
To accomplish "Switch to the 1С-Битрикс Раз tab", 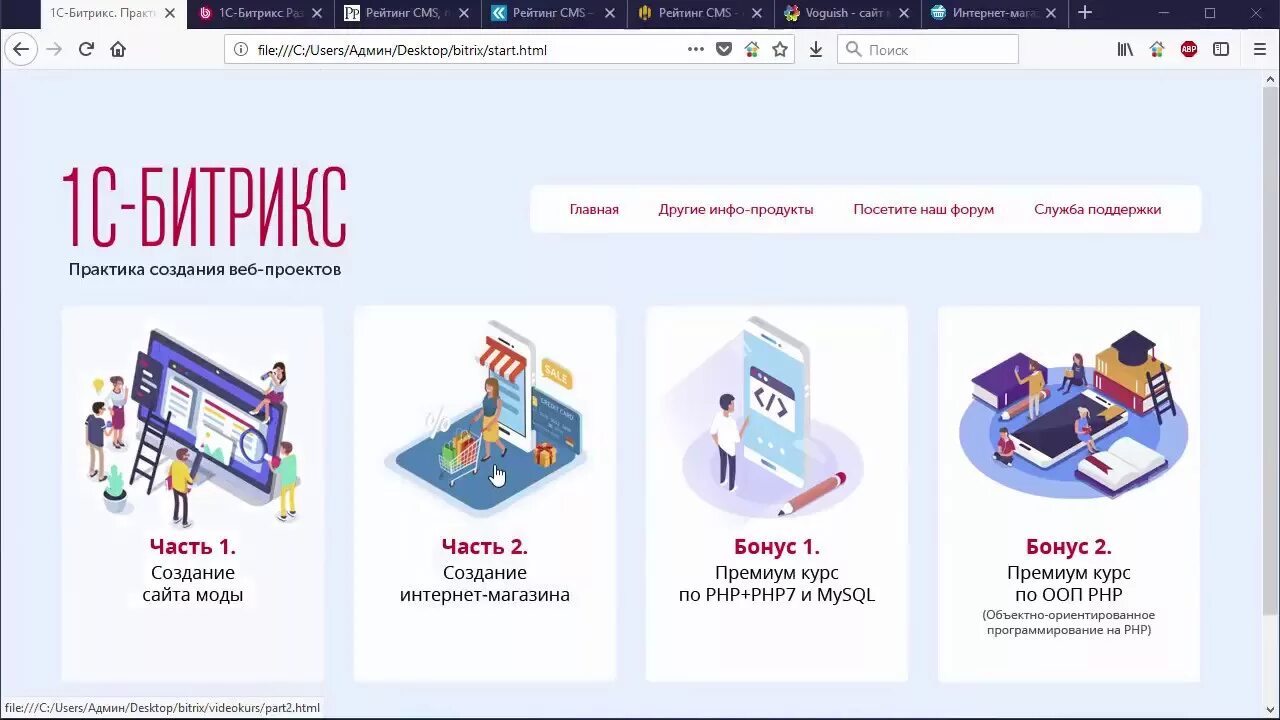I will pyautogui.click(x=262, y=13).
